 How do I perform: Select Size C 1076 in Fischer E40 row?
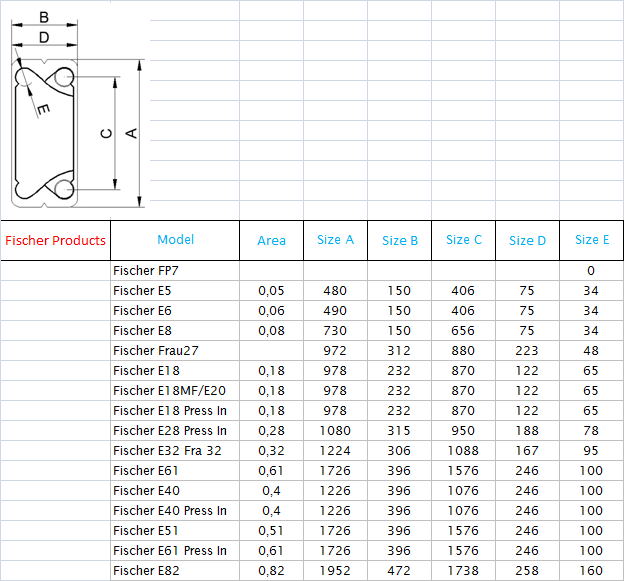[464, 490]
